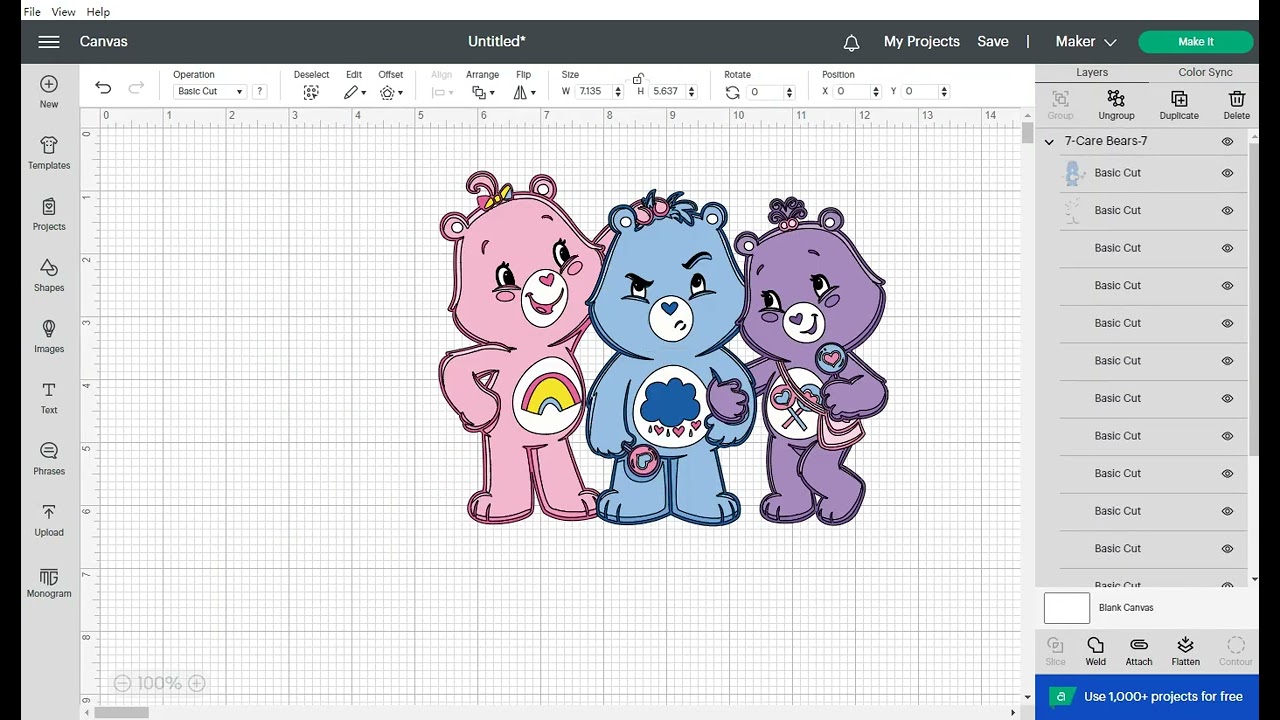
Task: Click the Undo arrow
Action: (x=103, y=88)
